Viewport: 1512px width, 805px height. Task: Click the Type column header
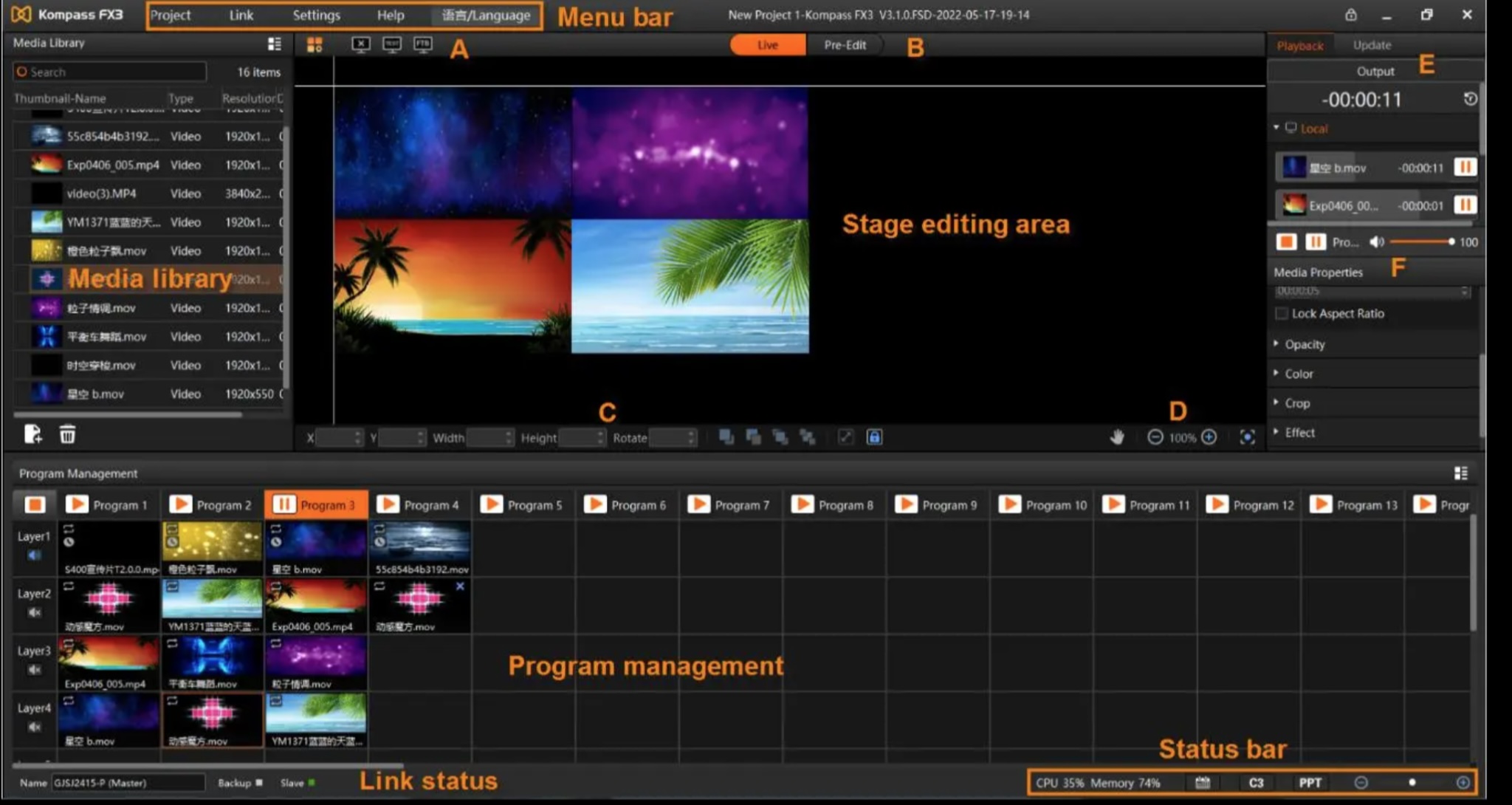click(180, 98)
